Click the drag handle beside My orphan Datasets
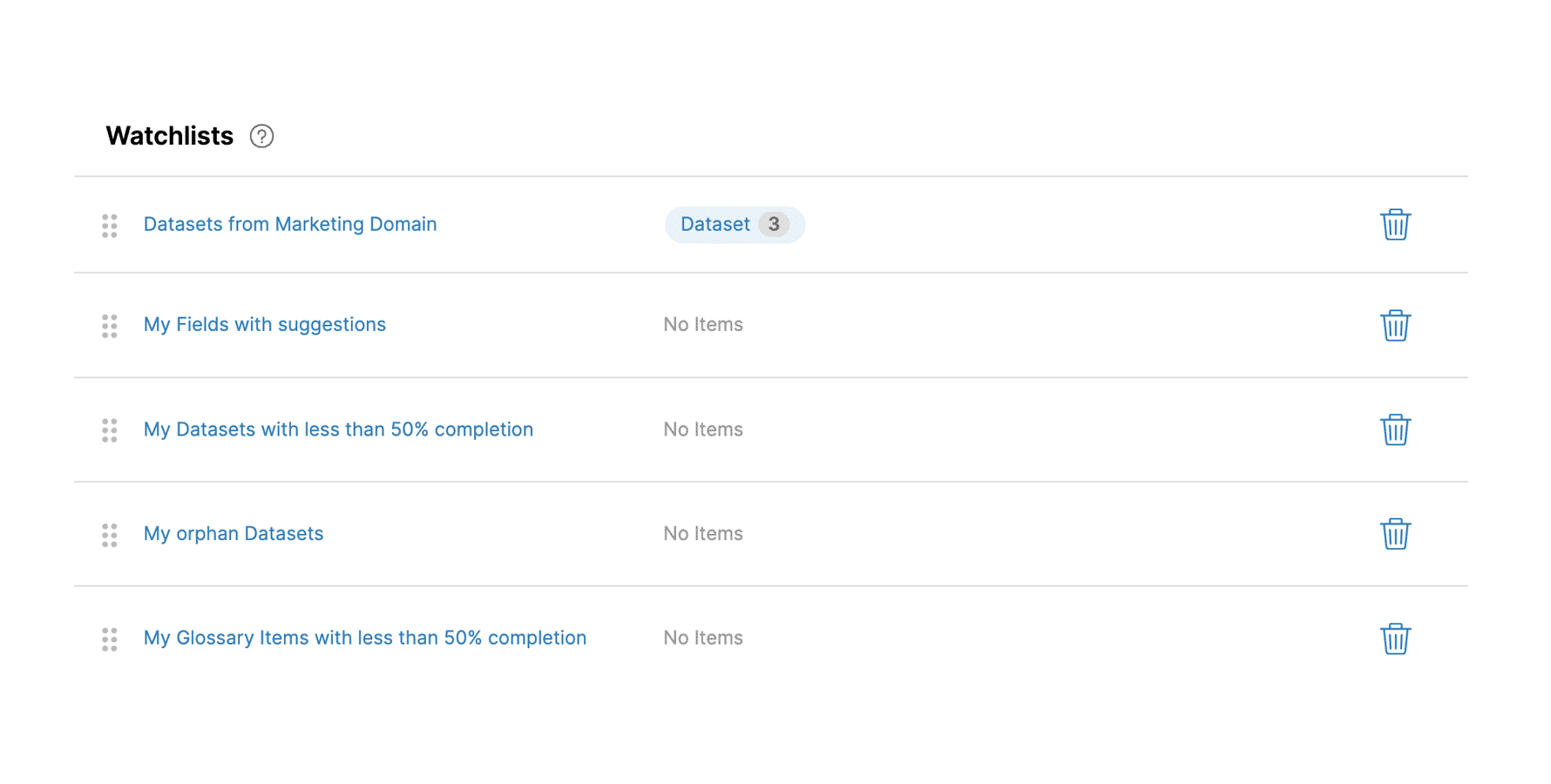 109,535
